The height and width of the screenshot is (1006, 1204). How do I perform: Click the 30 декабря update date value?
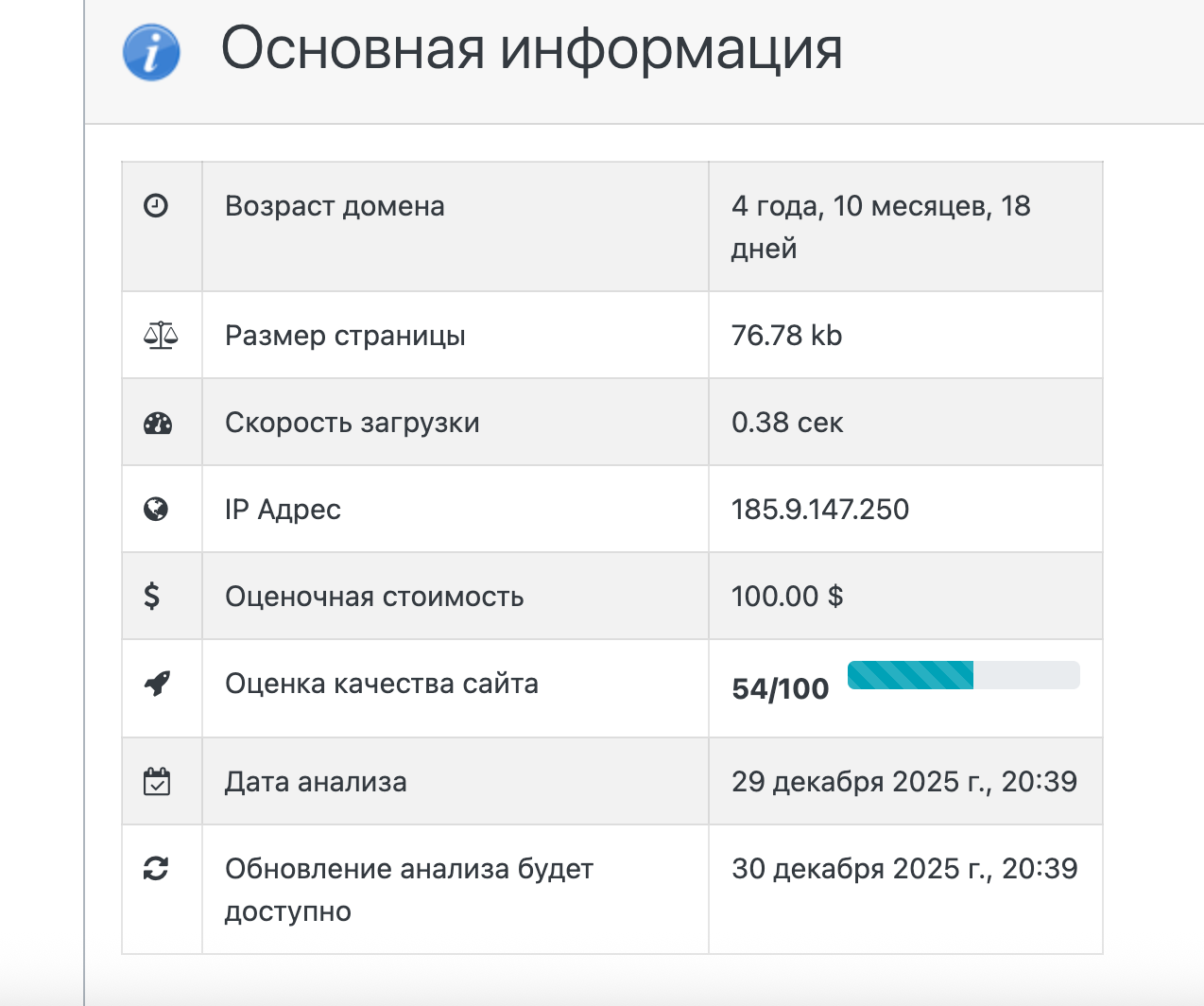[x=903, y=869]
